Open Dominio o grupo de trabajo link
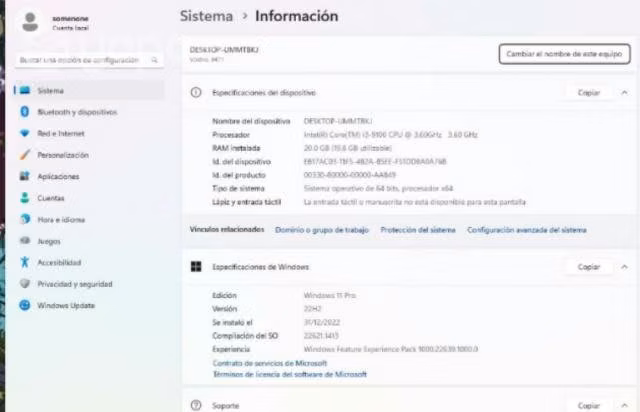 pyautogui.click(x=322, y=230)
